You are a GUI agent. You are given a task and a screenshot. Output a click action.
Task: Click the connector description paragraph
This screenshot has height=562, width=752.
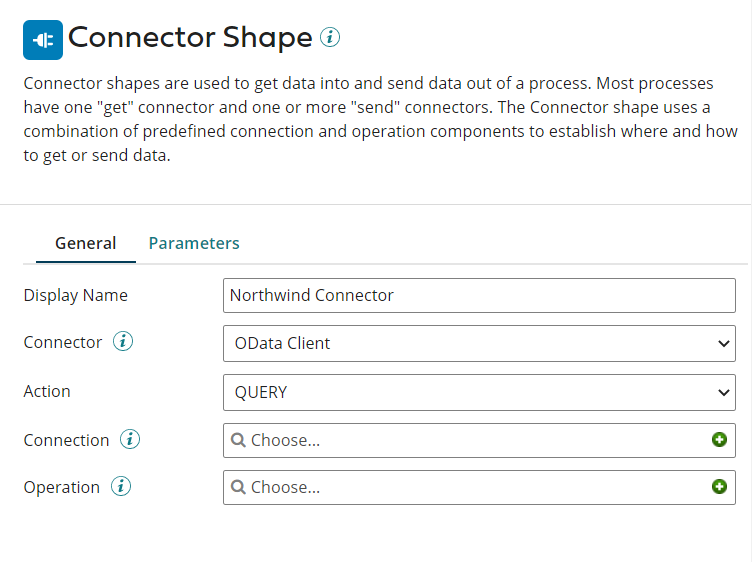pos(380,120)
